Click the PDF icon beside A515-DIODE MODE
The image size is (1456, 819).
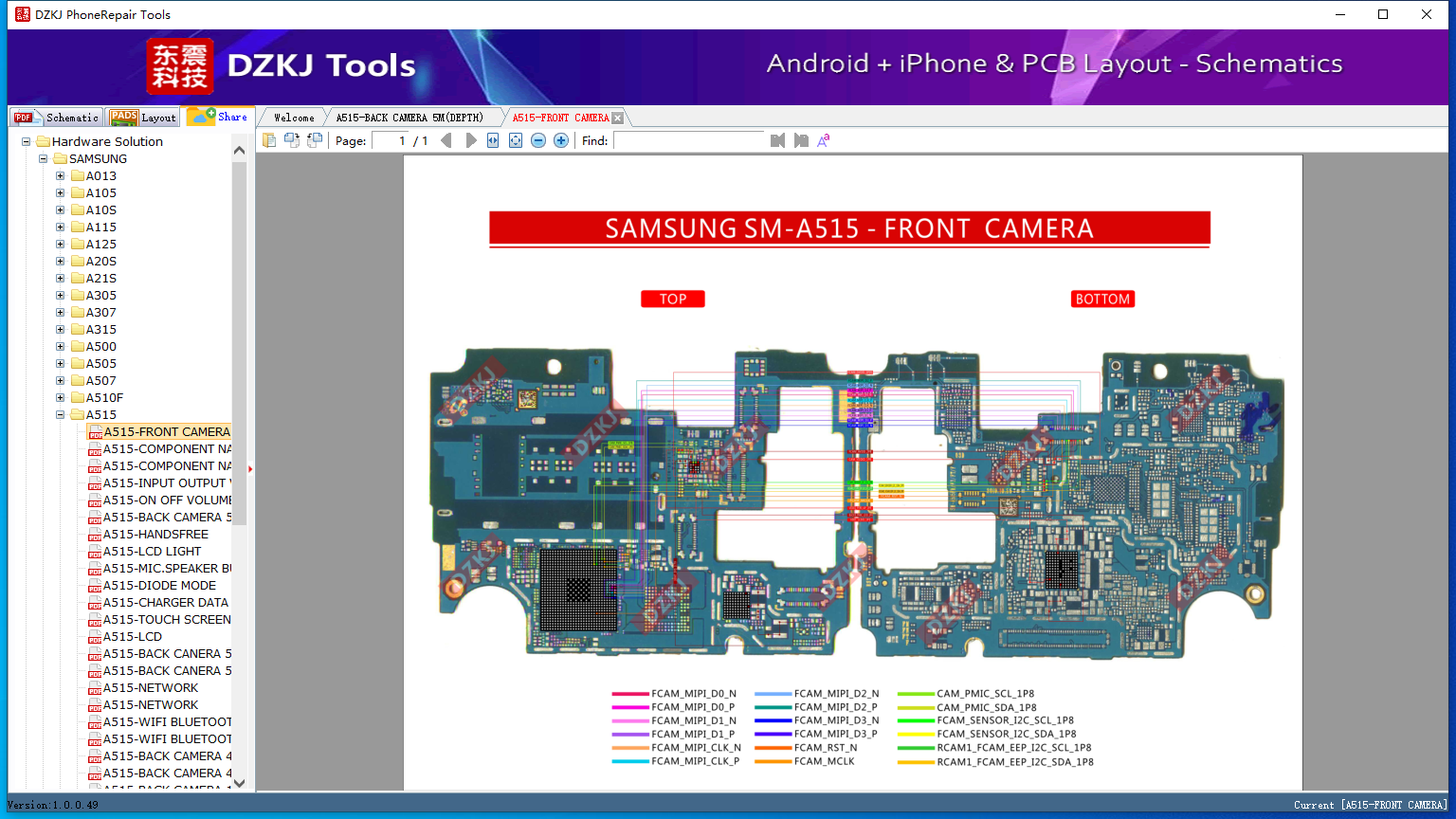pos(95,586)
